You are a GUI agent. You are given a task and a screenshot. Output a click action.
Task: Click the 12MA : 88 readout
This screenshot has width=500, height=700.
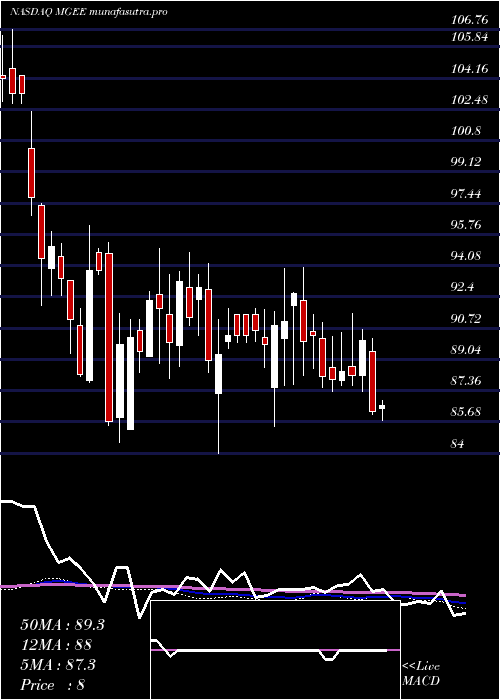coord(56,645)
